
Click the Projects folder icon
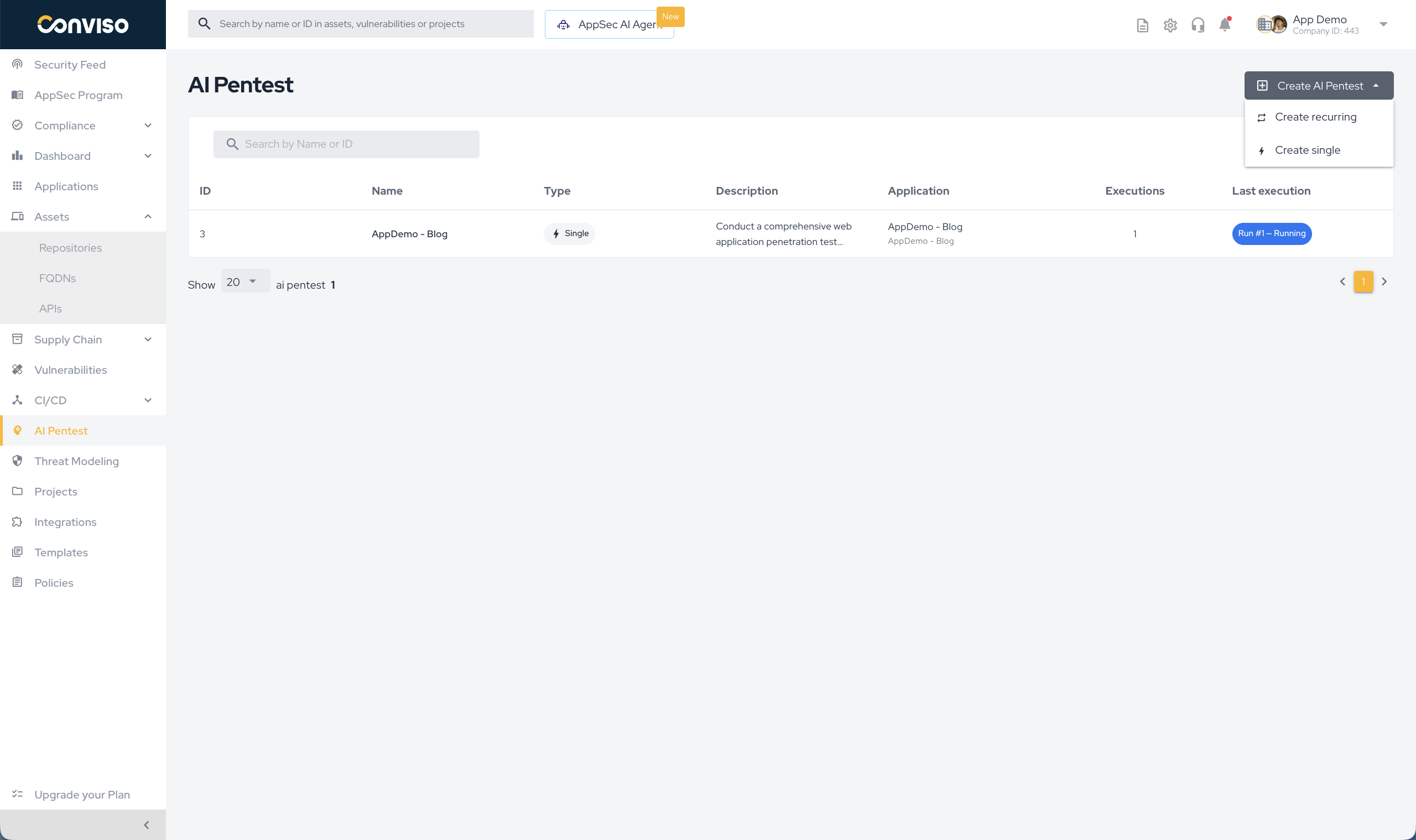click(18, 491)
